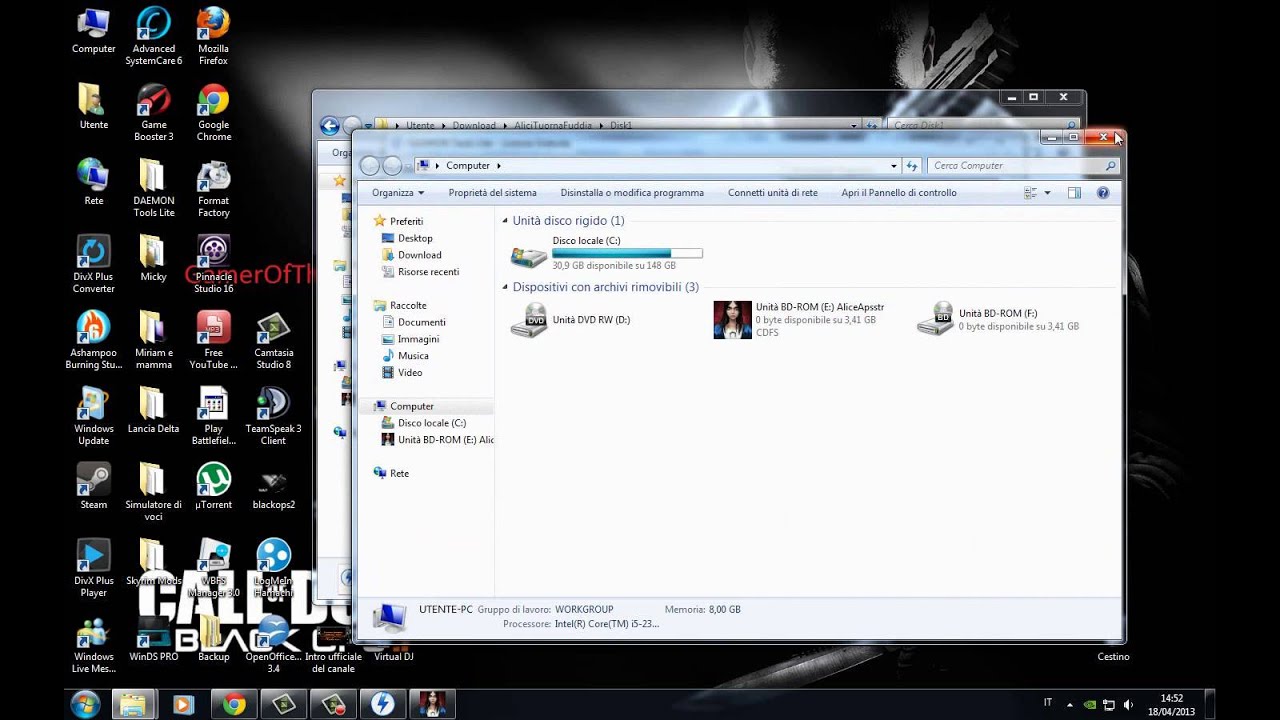Open the view options dropdown arrow
The image size is (1280, 720).
1047,193
